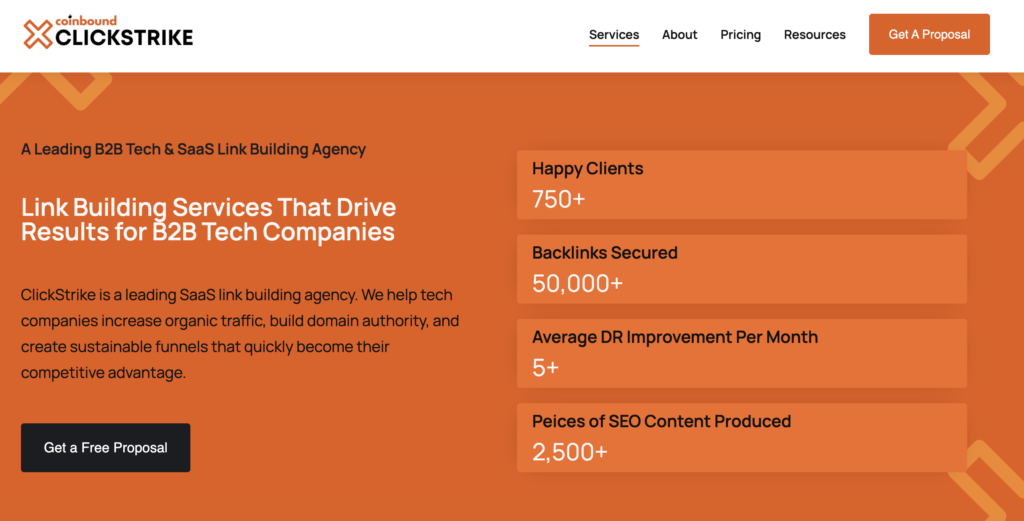Open the Pricing nav link
Image resolution: width=1024 pixels, height=521 pixels.
point(741,35)
